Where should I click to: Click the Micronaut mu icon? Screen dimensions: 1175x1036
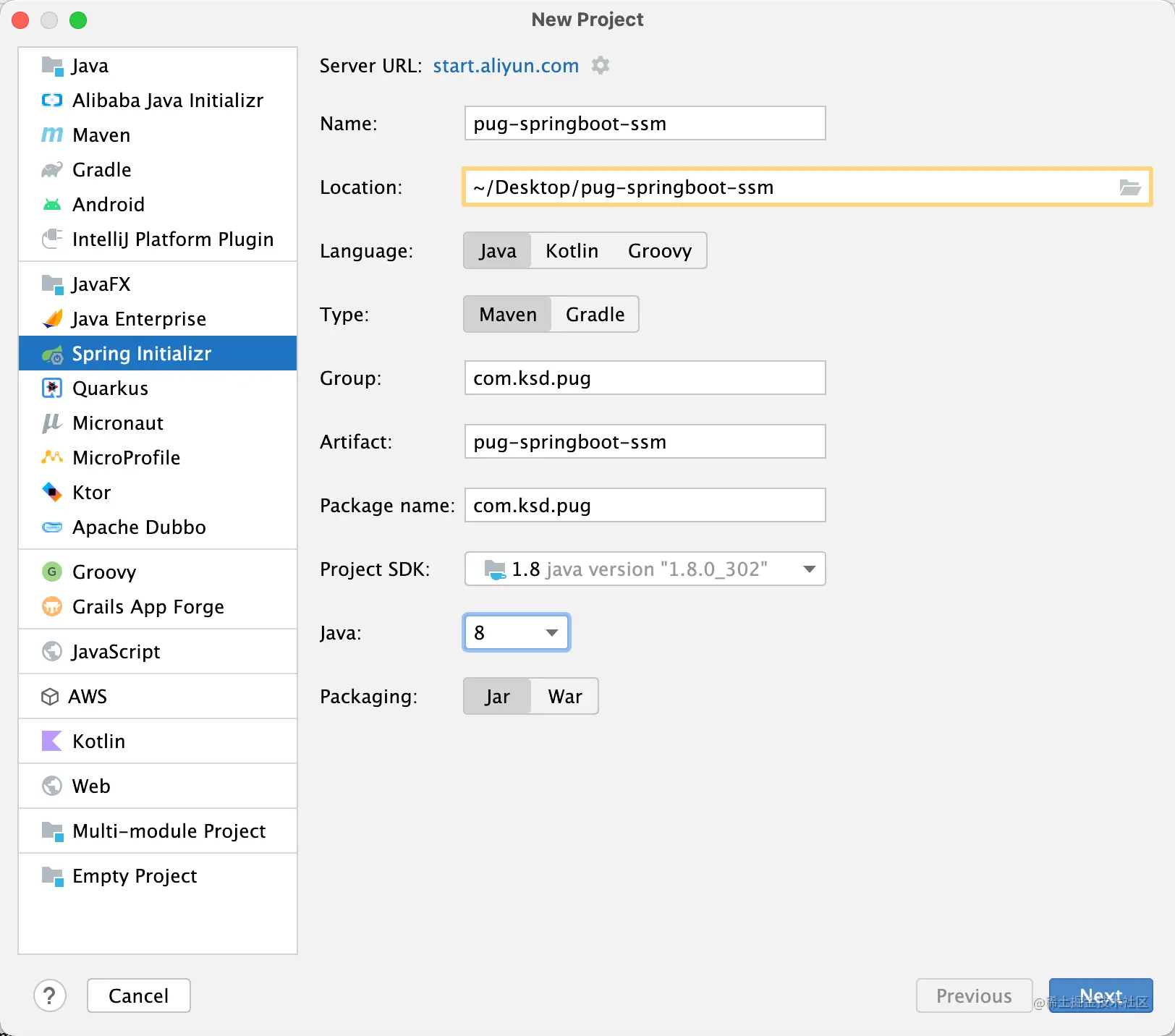[52, 423]
